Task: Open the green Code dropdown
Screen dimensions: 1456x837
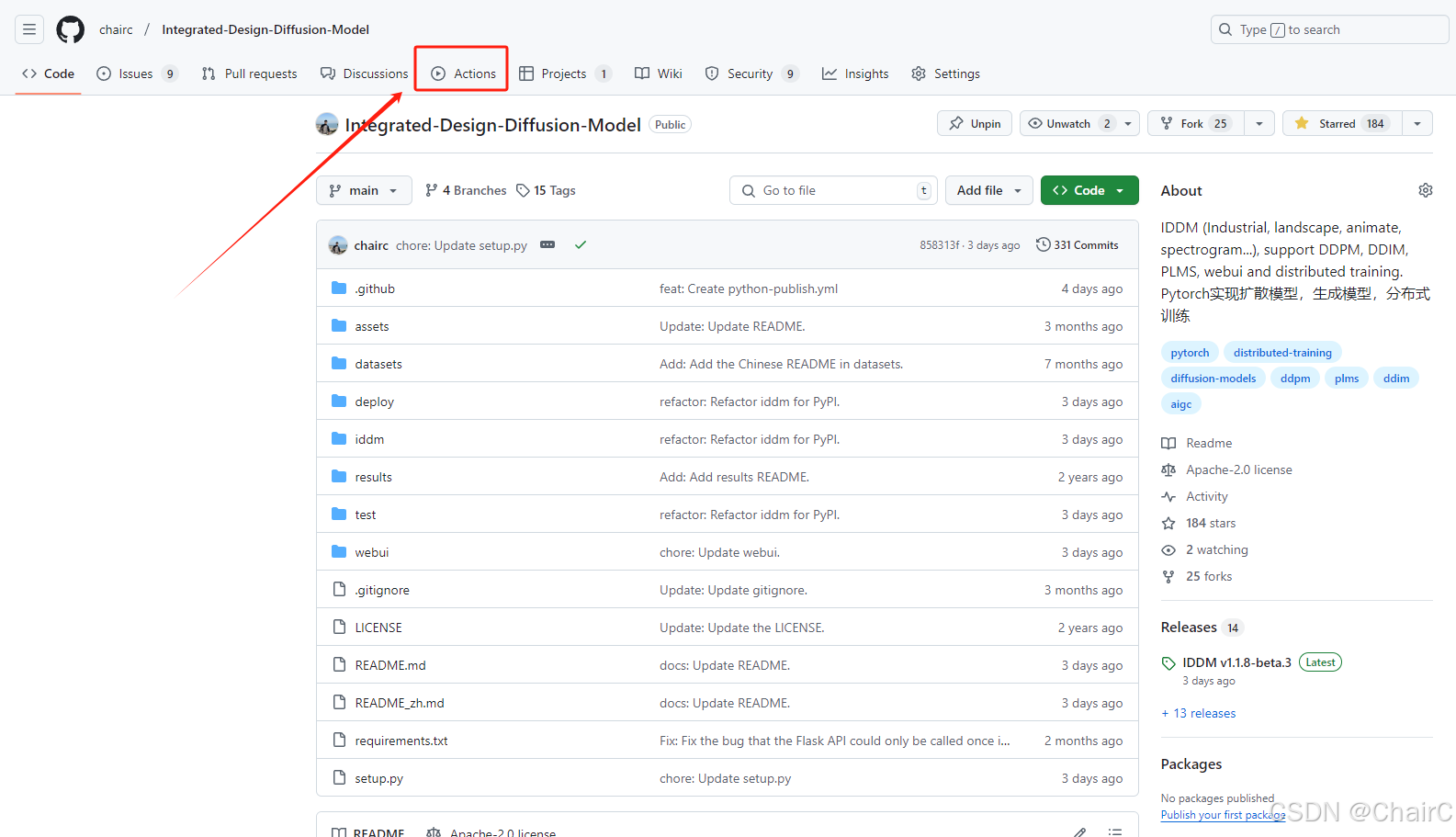Action: 1089,190
